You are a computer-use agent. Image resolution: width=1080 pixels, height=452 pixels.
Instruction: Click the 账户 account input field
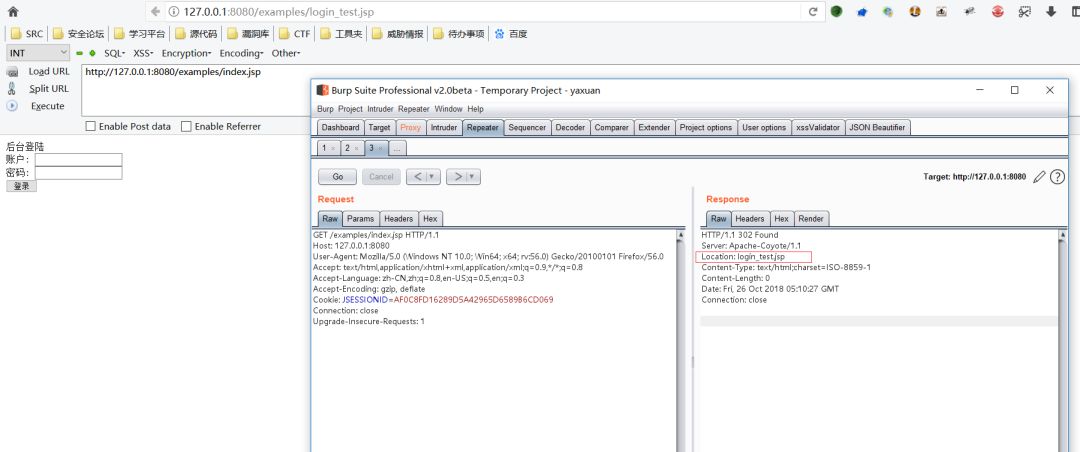coord(79,160)
